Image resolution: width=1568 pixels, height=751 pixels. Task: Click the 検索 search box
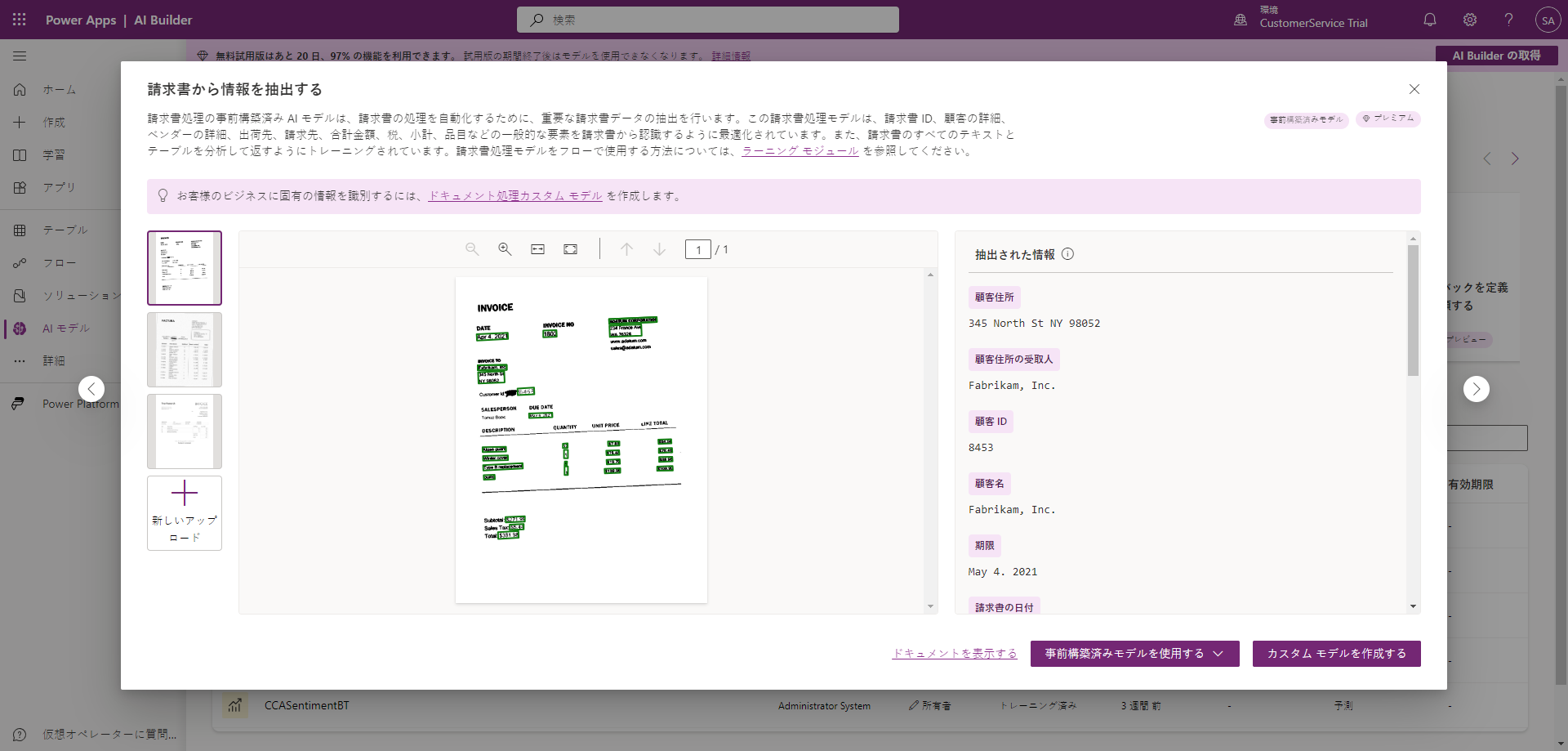(708, 20)
